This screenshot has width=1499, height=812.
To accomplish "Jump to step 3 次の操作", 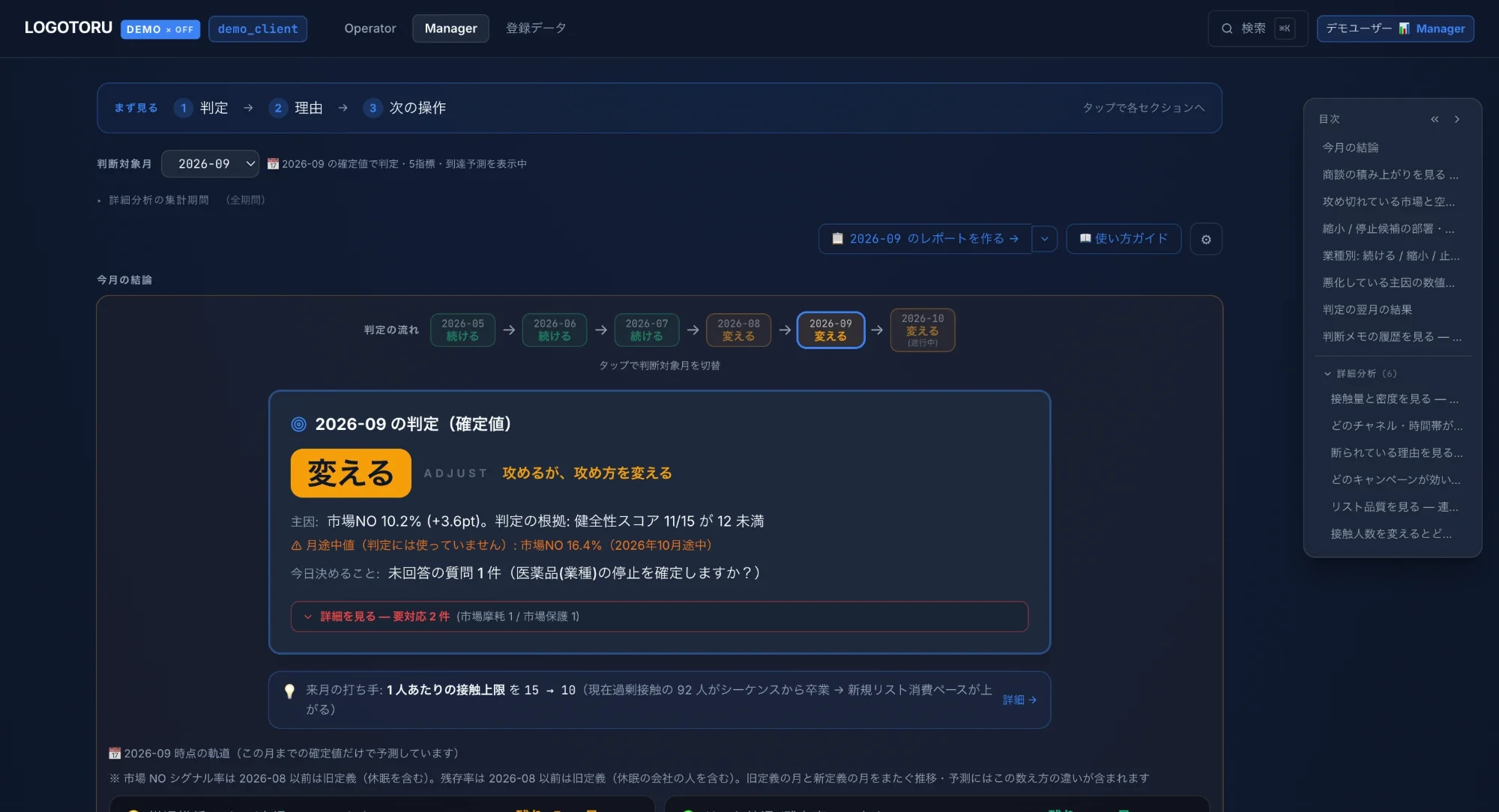I will (x=405, y=108).
